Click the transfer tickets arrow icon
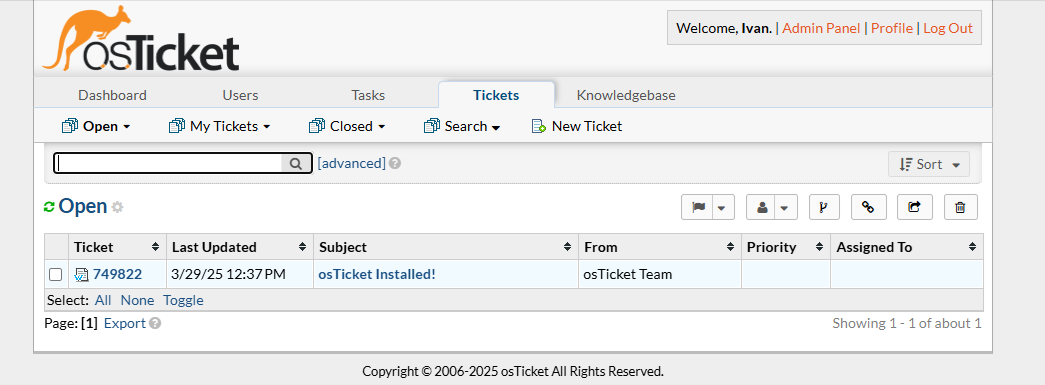The image size is (1045, 385). 914,207
